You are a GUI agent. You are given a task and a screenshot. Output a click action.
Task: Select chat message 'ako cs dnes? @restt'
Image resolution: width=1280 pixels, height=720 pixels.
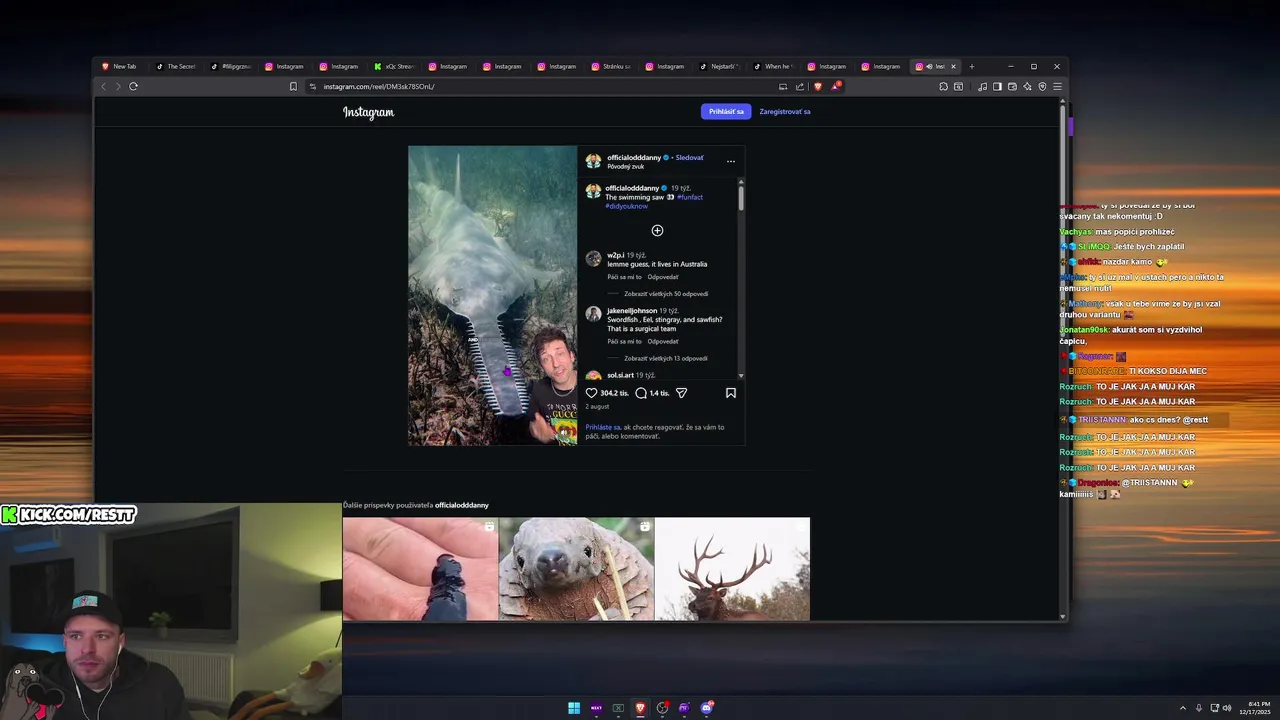tap(1169, 420)
